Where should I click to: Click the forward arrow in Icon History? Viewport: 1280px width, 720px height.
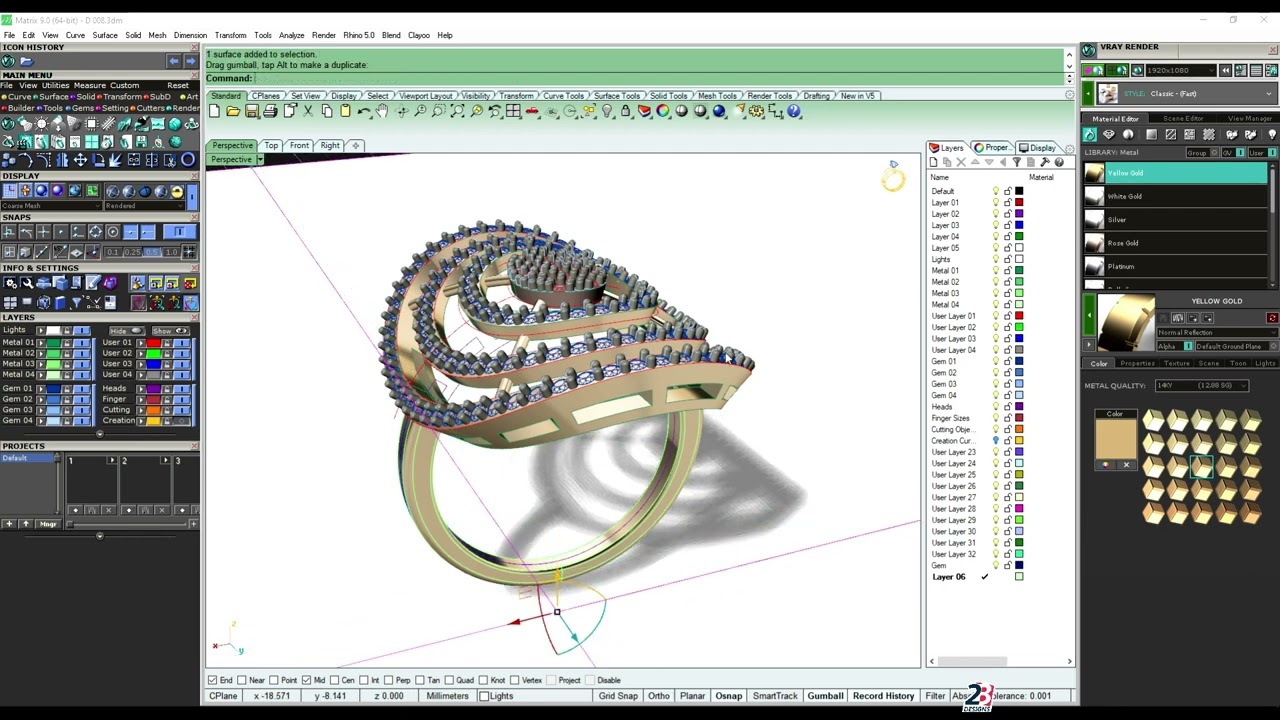pos(191,61)
